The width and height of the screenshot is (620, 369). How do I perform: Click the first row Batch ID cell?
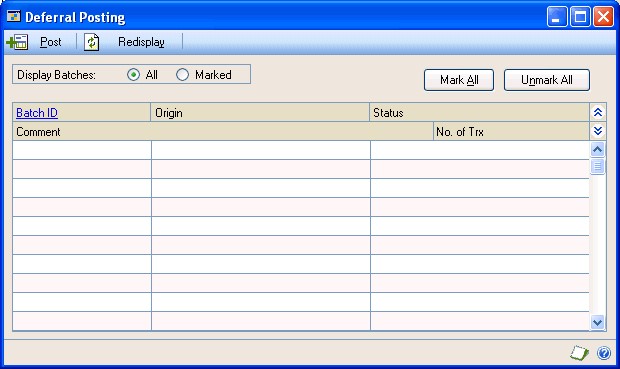click(x=82, y=150)
